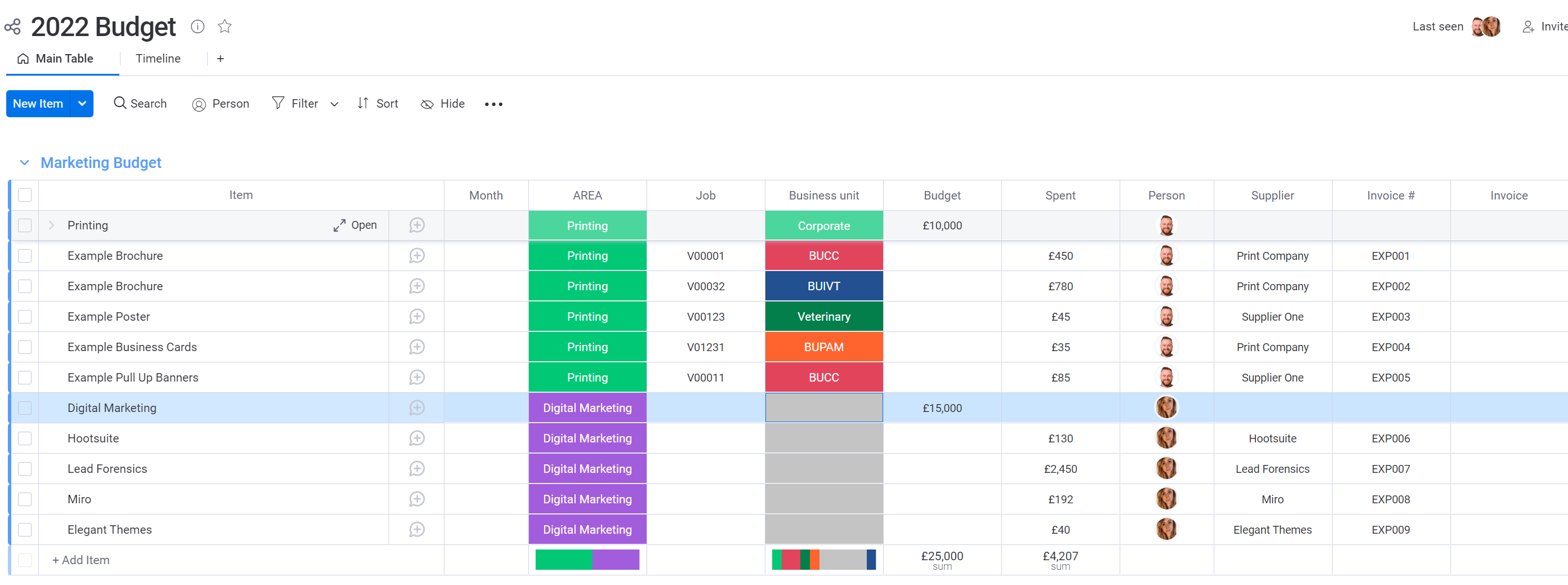Click person avatar in Example Poster row

pyautogui.click(x=1166, y=317)
